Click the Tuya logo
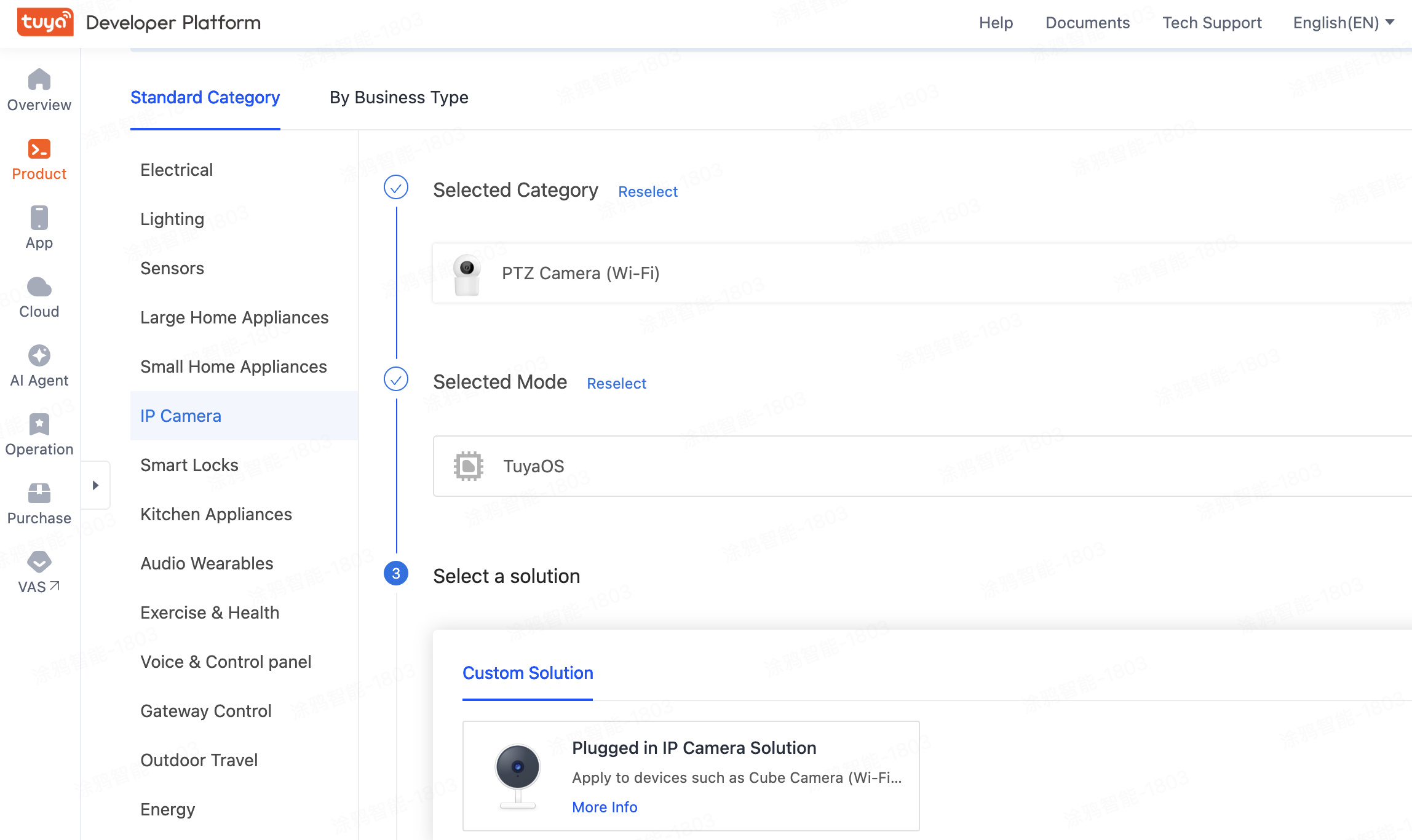1412x840 pixels. (45, 22)
